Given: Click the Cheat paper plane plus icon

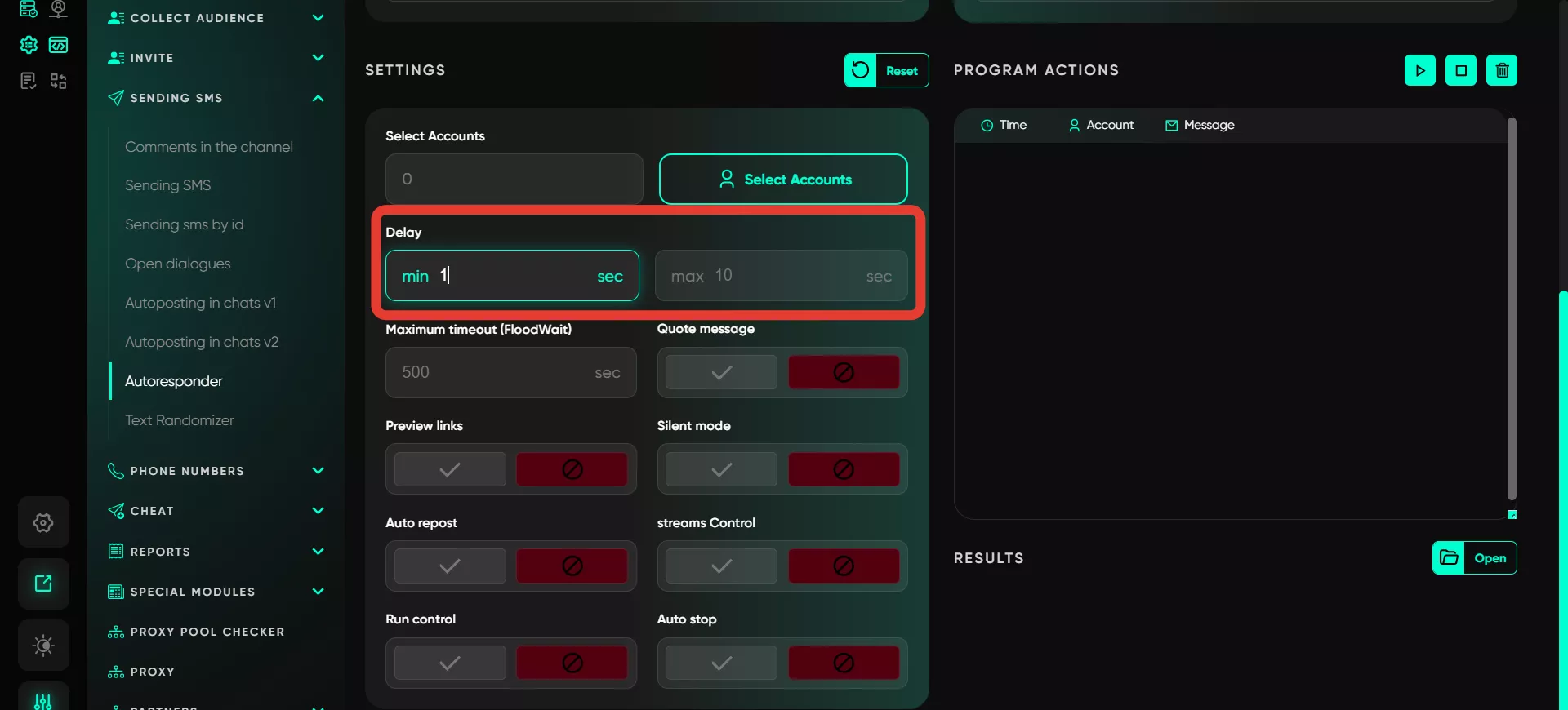Looking at the screenshot, I should click(x=116, y=511).
